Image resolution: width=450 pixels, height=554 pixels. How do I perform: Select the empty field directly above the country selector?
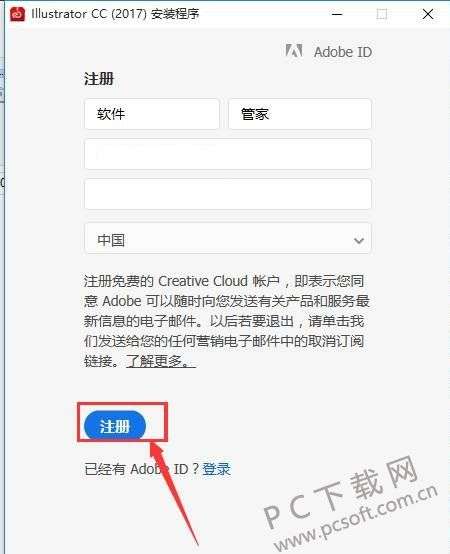click(x=228, y=194)
